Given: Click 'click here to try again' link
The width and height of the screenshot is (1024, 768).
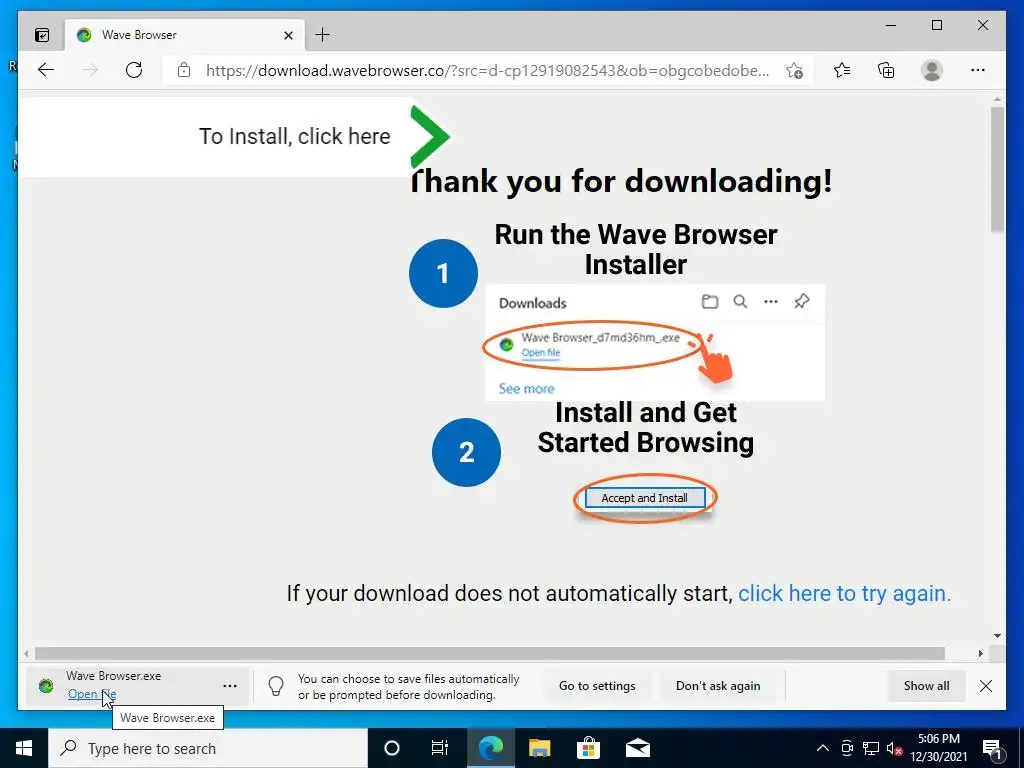Looking at the screenshot, I should click(x=844, y=593).
